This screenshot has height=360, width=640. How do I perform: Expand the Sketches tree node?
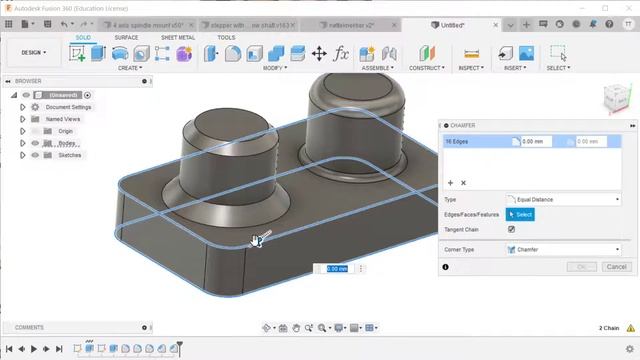pos(22,155)
